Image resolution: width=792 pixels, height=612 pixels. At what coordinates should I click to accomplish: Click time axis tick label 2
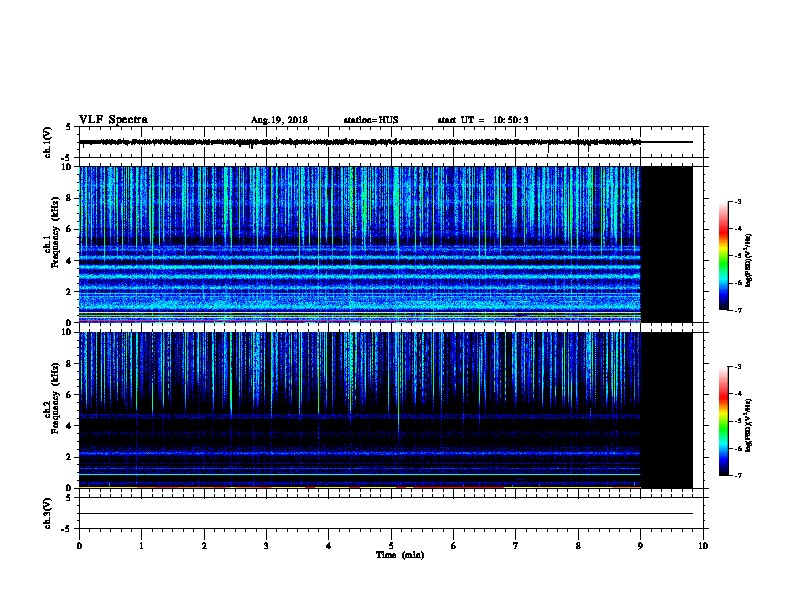204,546
